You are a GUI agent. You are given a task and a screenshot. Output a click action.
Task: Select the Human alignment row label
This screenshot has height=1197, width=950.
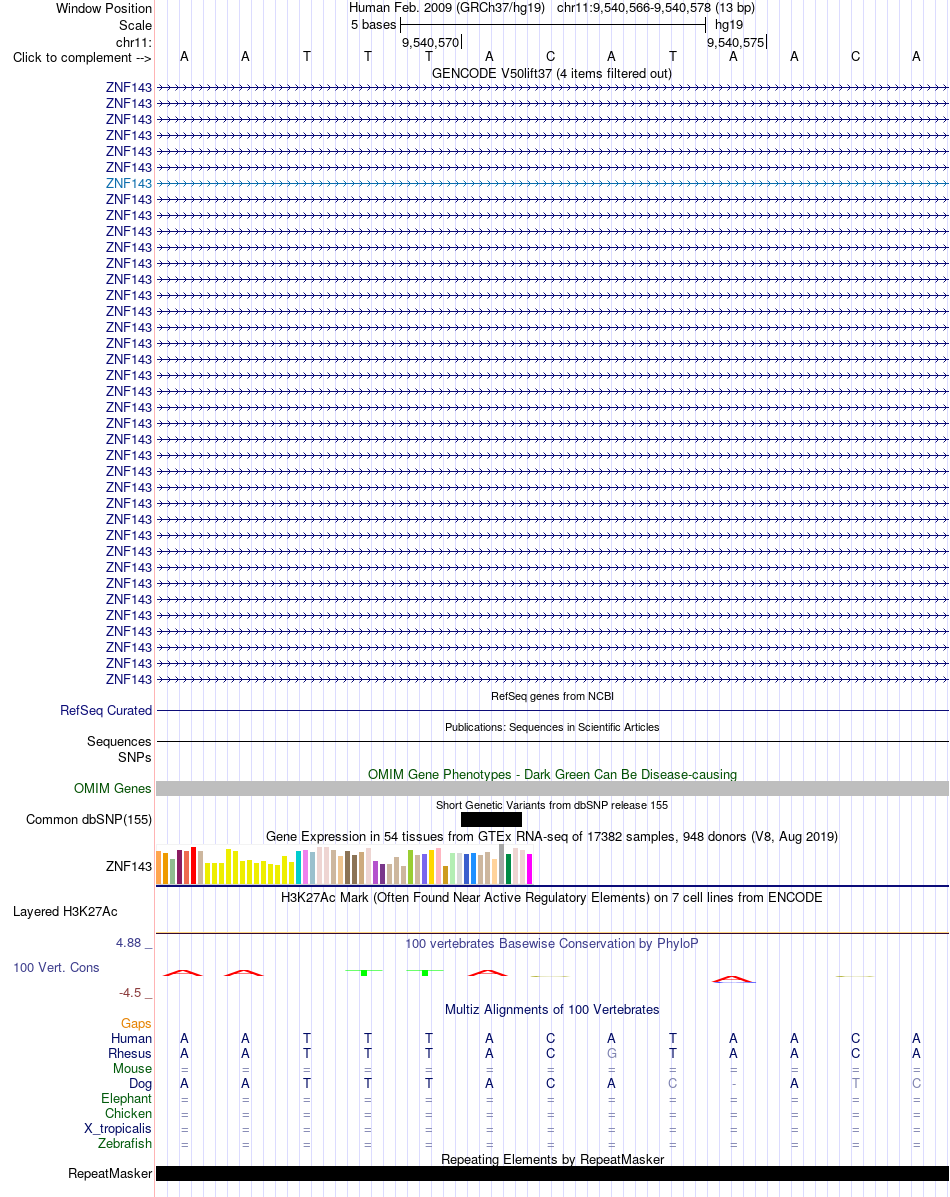pyautogui.click(x=131, y=1039)
